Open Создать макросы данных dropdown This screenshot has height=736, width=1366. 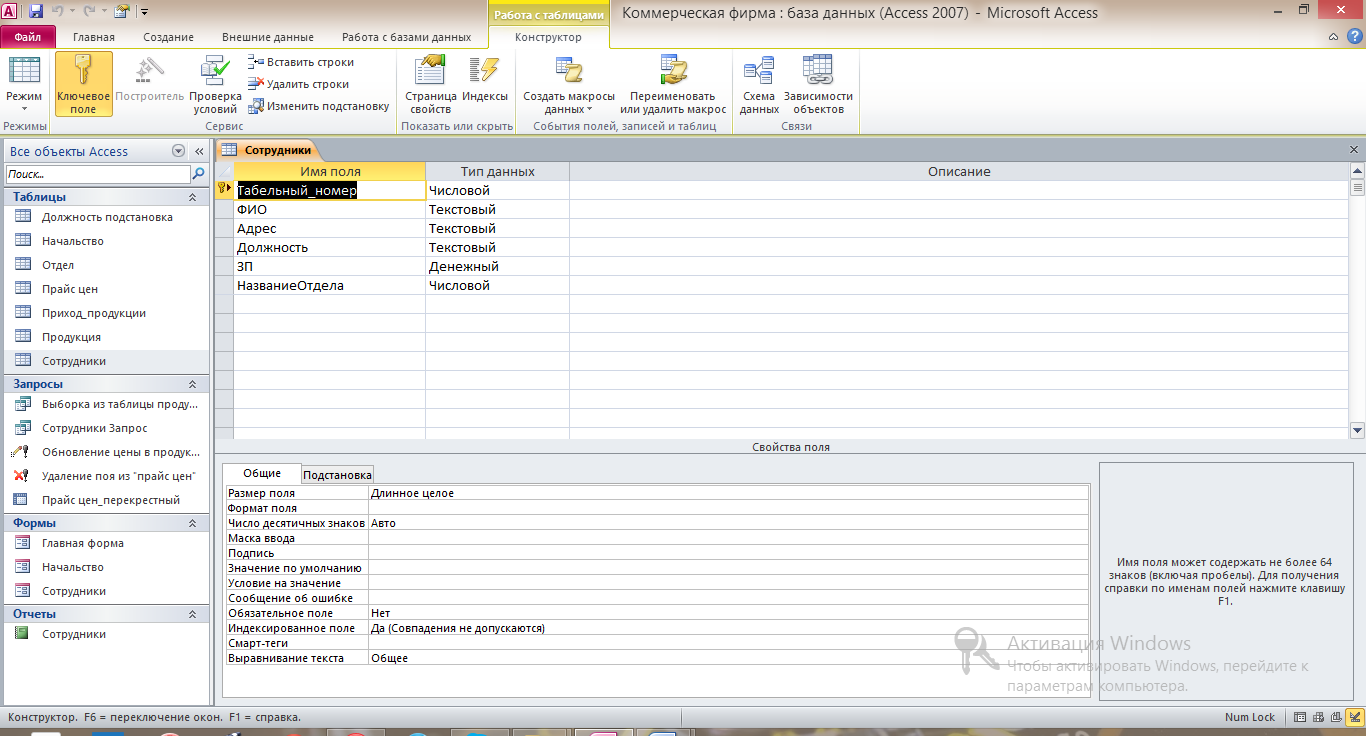[569, 84]
